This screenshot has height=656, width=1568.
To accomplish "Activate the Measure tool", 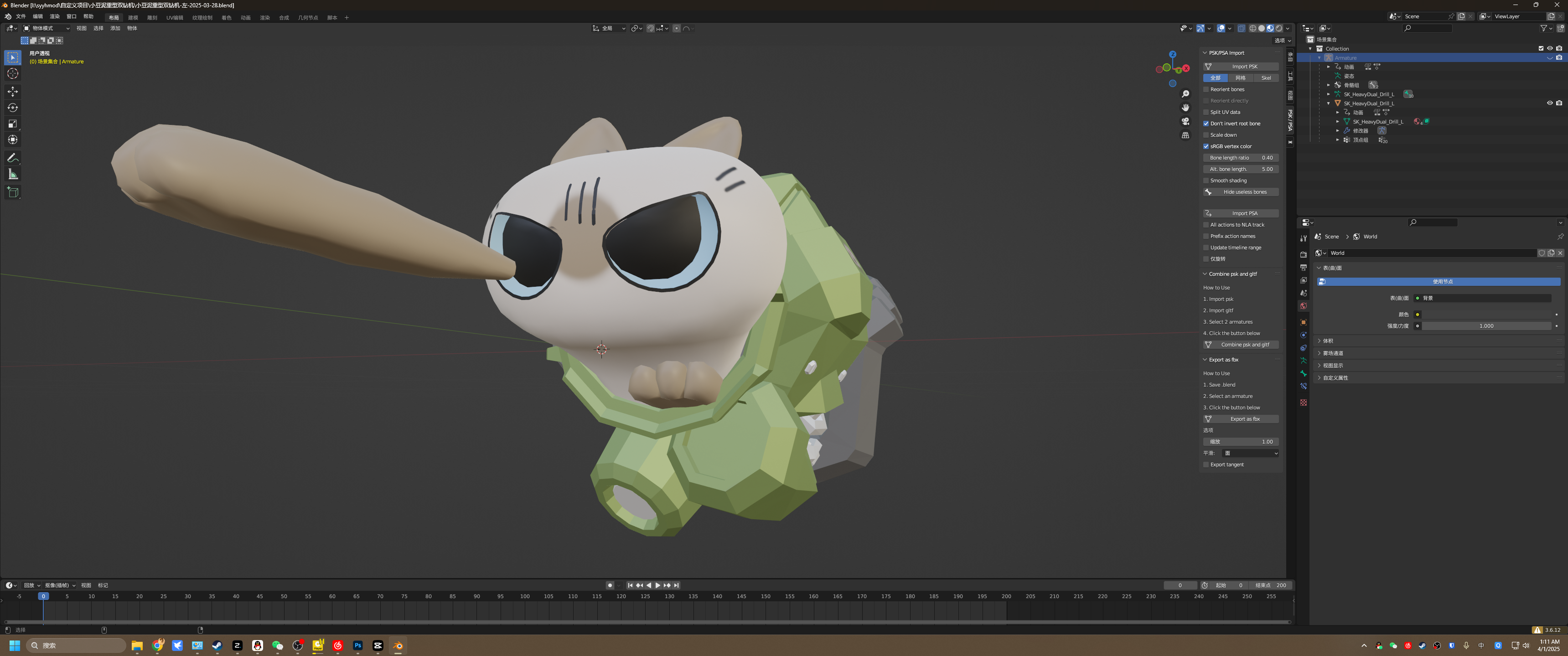I will coord(13,175).
